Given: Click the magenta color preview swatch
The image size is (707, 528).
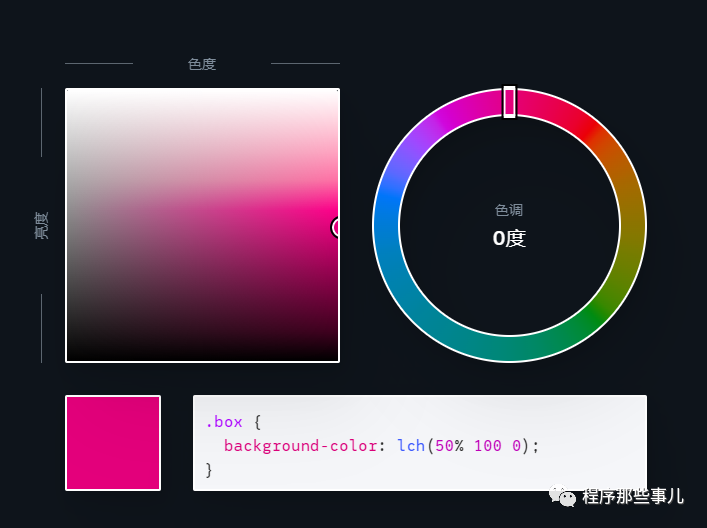Looking at the screenshot, I should 113,443.
